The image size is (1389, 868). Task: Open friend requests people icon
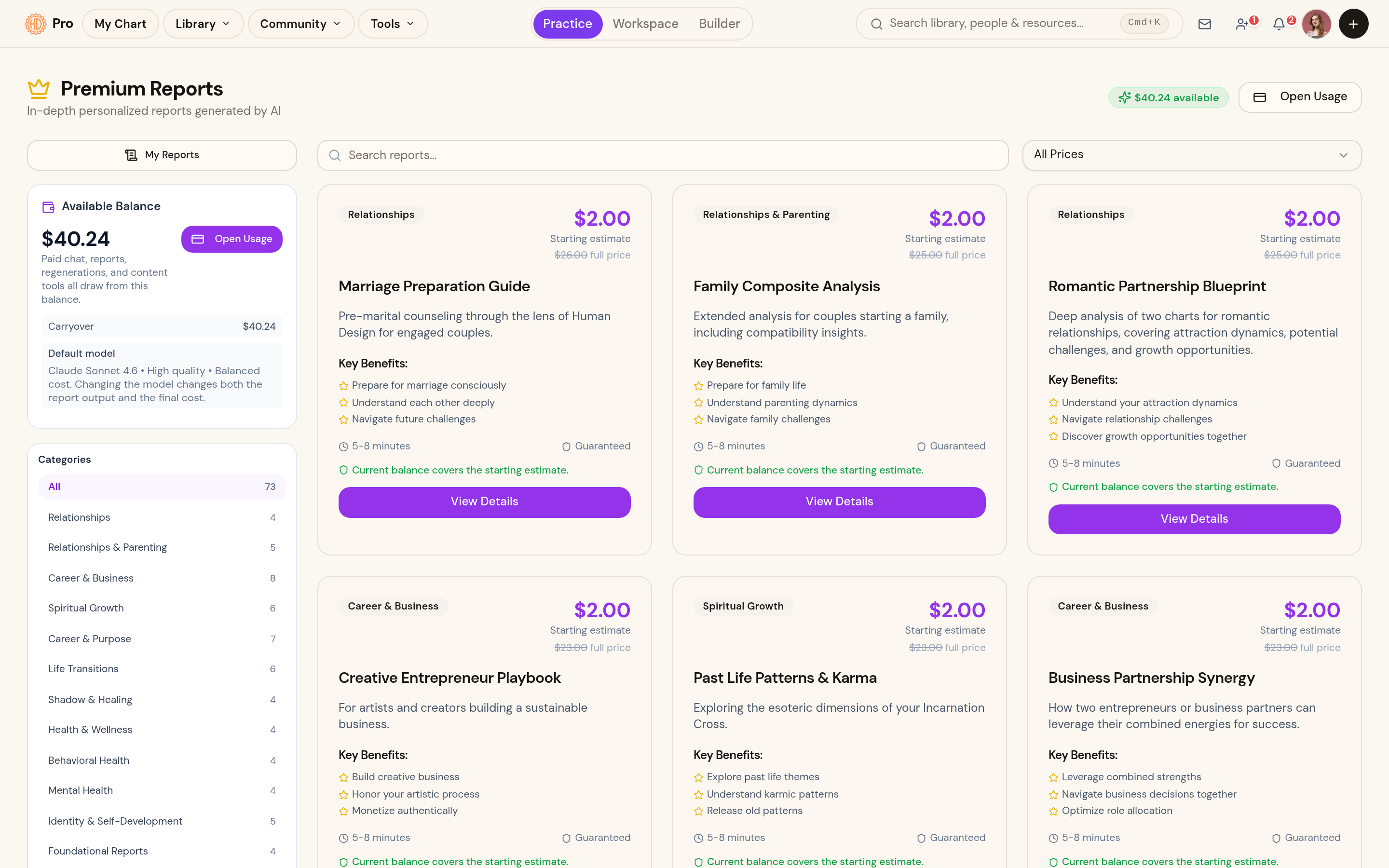coord(1241,24)
